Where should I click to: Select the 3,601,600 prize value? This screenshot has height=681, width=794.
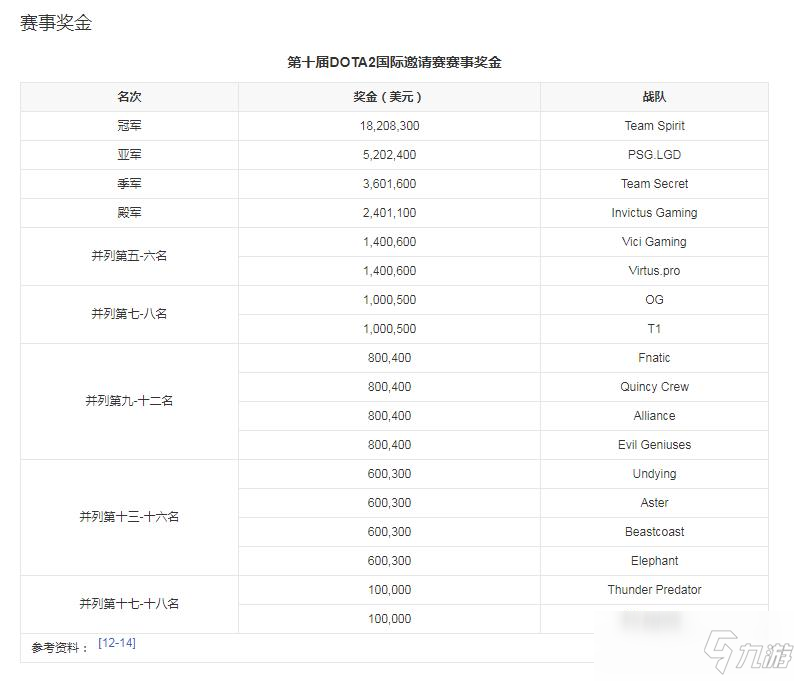tap(389, 183)
